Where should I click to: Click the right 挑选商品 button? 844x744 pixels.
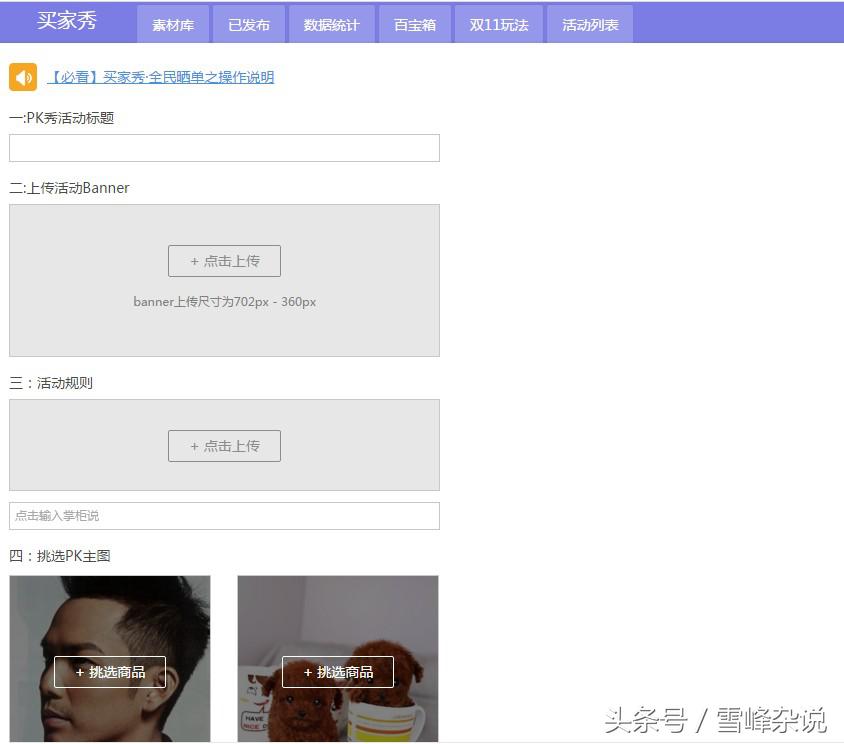click(337, 672)
